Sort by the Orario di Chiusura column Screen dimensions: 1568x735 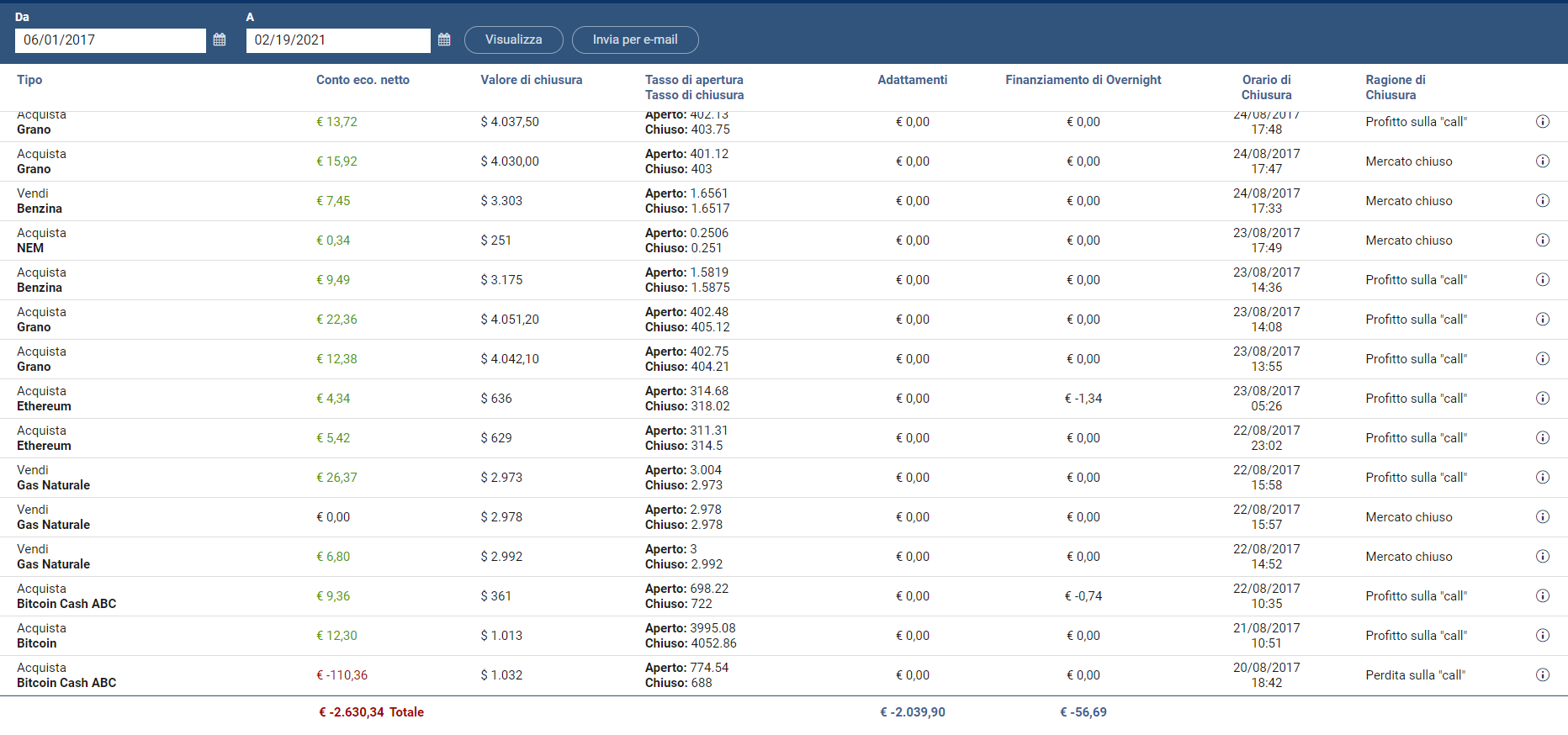pyautogui.click(x=1266, y=87)
